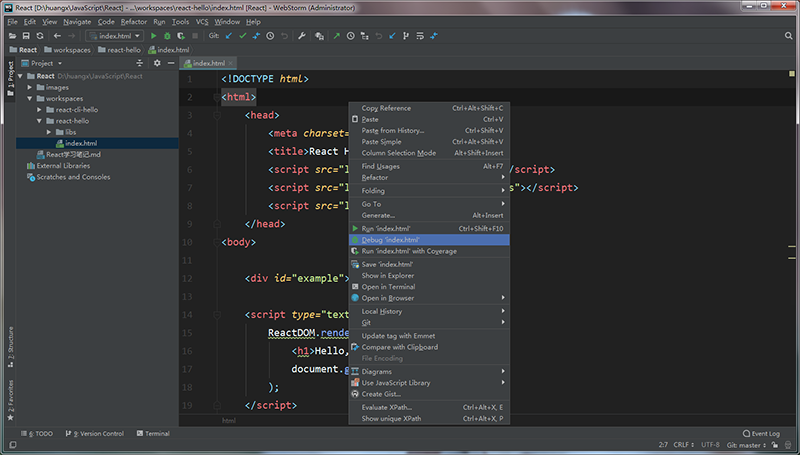
Task: Select Copy Reference in context menu
Action: coord(429,108)
